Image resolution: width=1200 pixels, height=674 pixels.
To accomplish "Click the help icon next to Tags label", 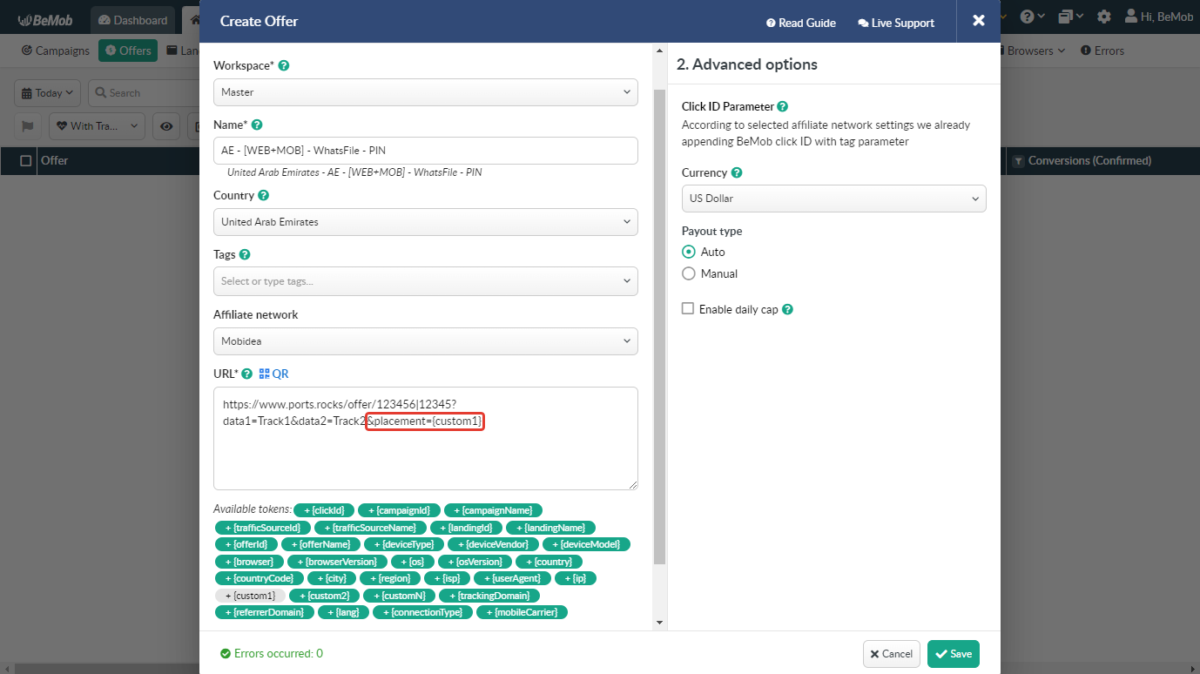I will click(x=245, y=255).
